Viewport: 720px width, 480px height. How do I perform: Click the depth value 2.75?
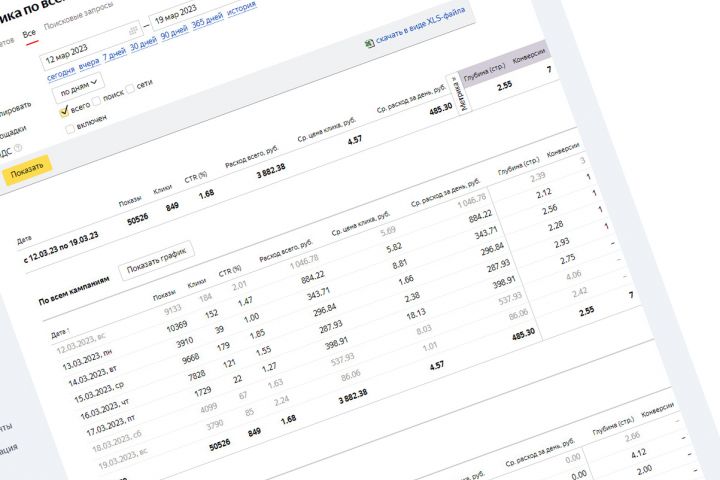tap(568, 259)
